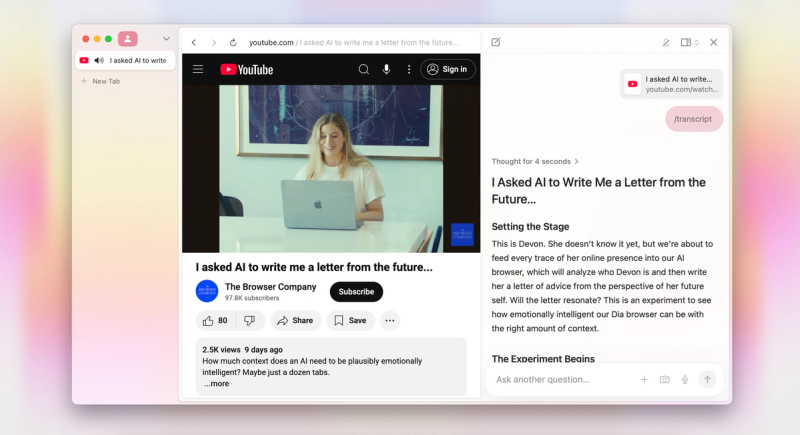Go back with the browser back arrow

point(194,42)
